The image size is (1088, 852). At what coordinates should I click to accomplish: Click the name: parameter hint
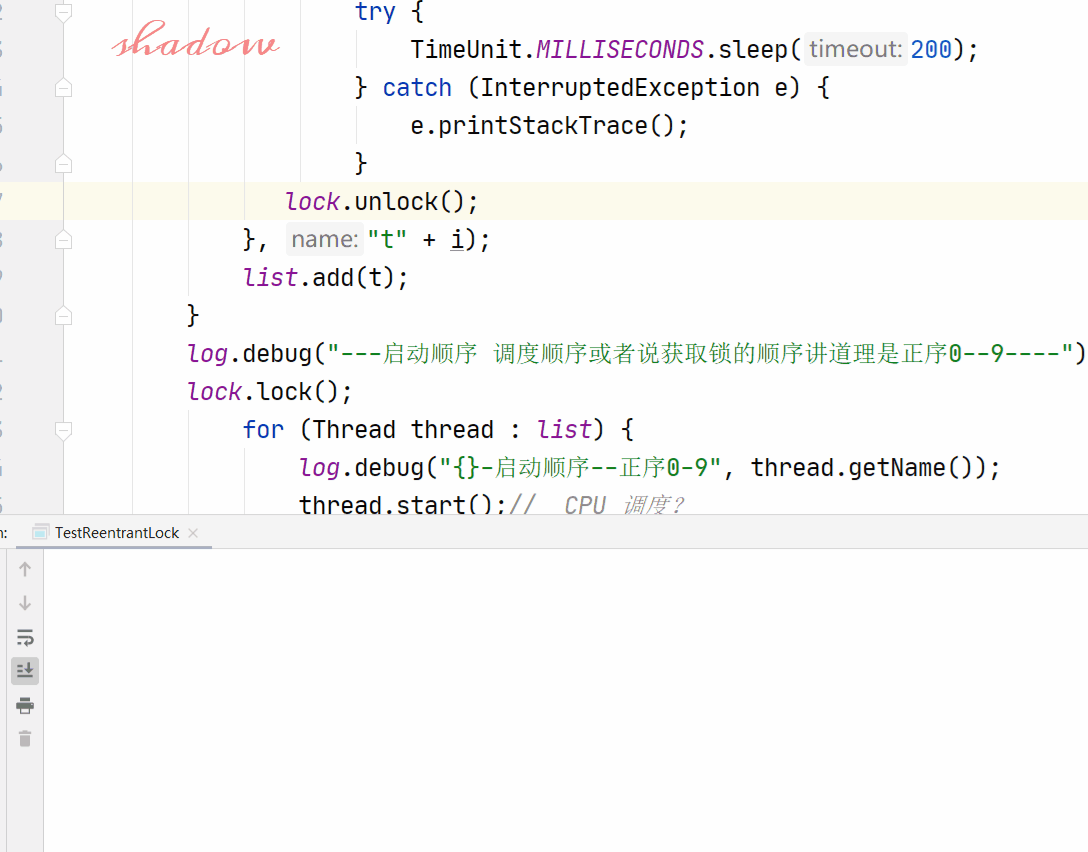click(325, 239)
